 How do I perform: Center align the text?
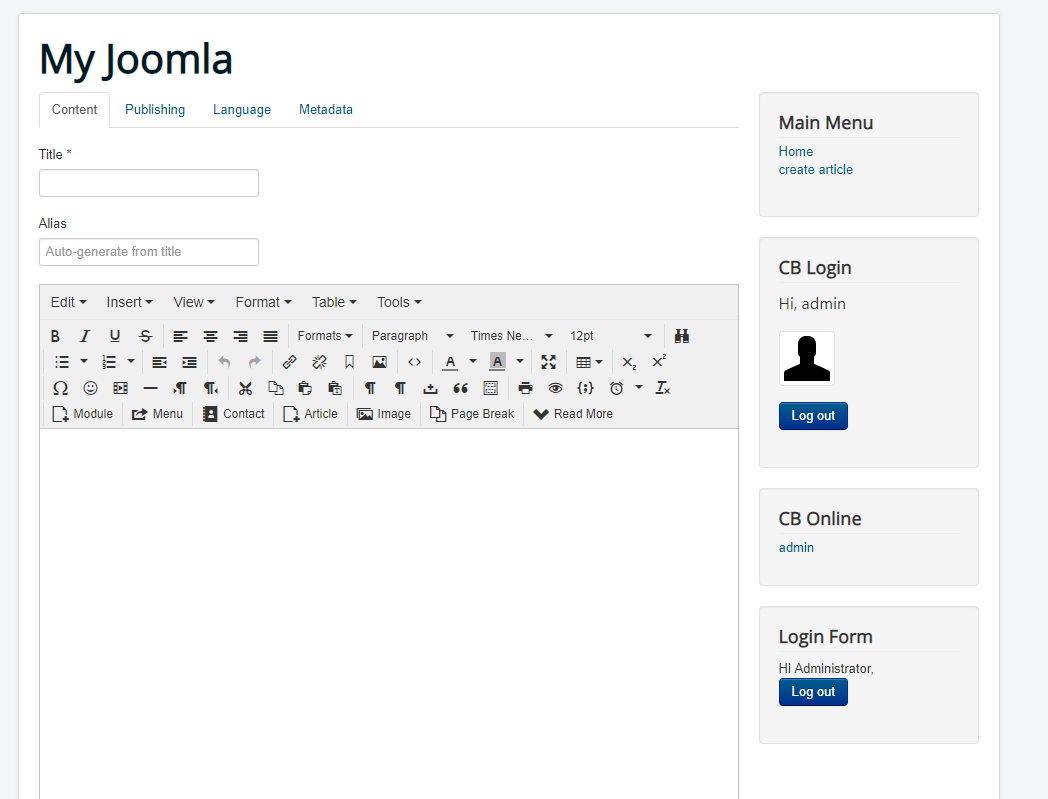211,336
